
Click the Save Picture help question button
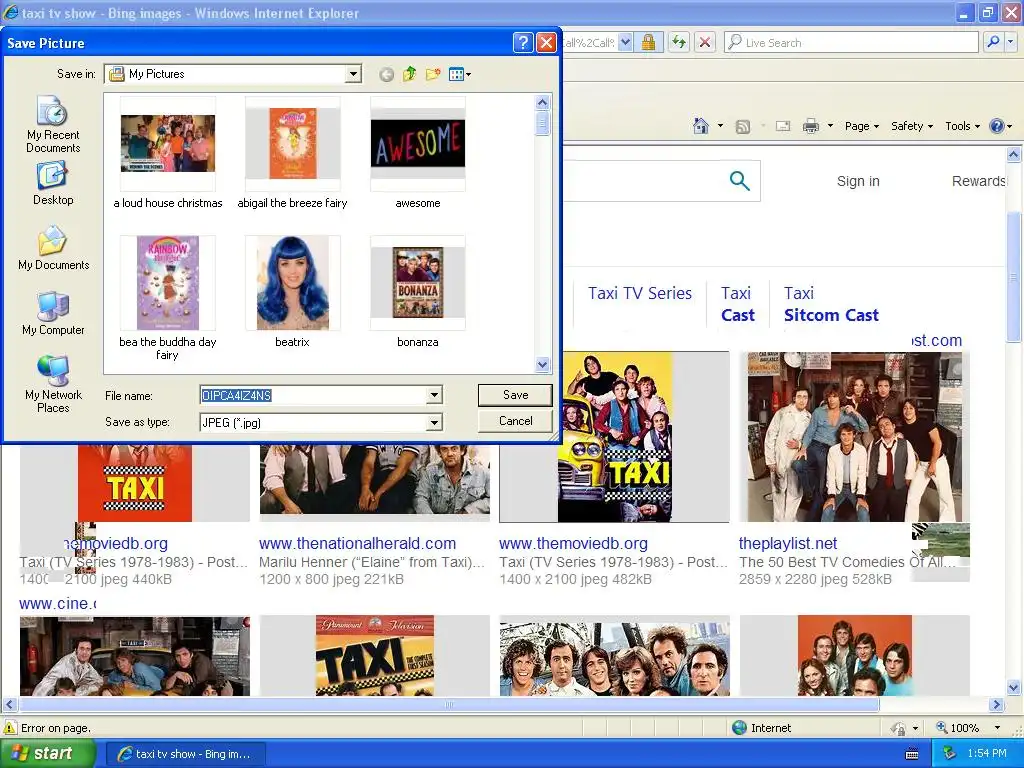(x=522, y=43)
